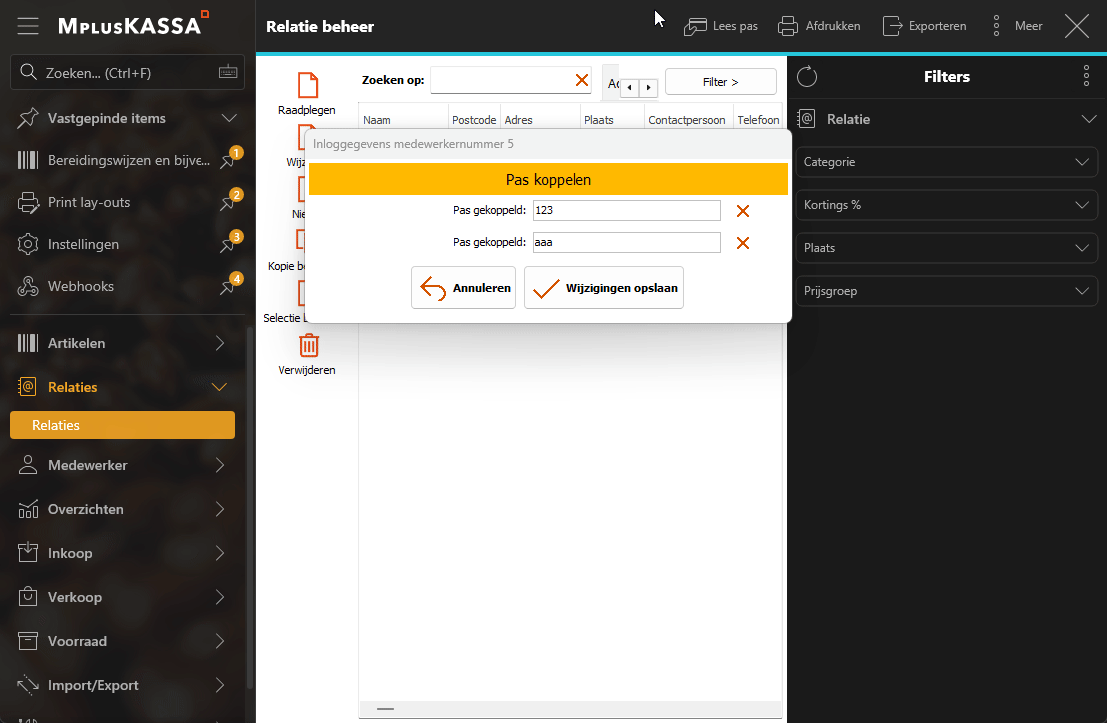The width and height of the screenshot is (1107, 723).
Task: Click the Afdrukken printer icon
Action: pyautogui.click(x=788, y=26)
